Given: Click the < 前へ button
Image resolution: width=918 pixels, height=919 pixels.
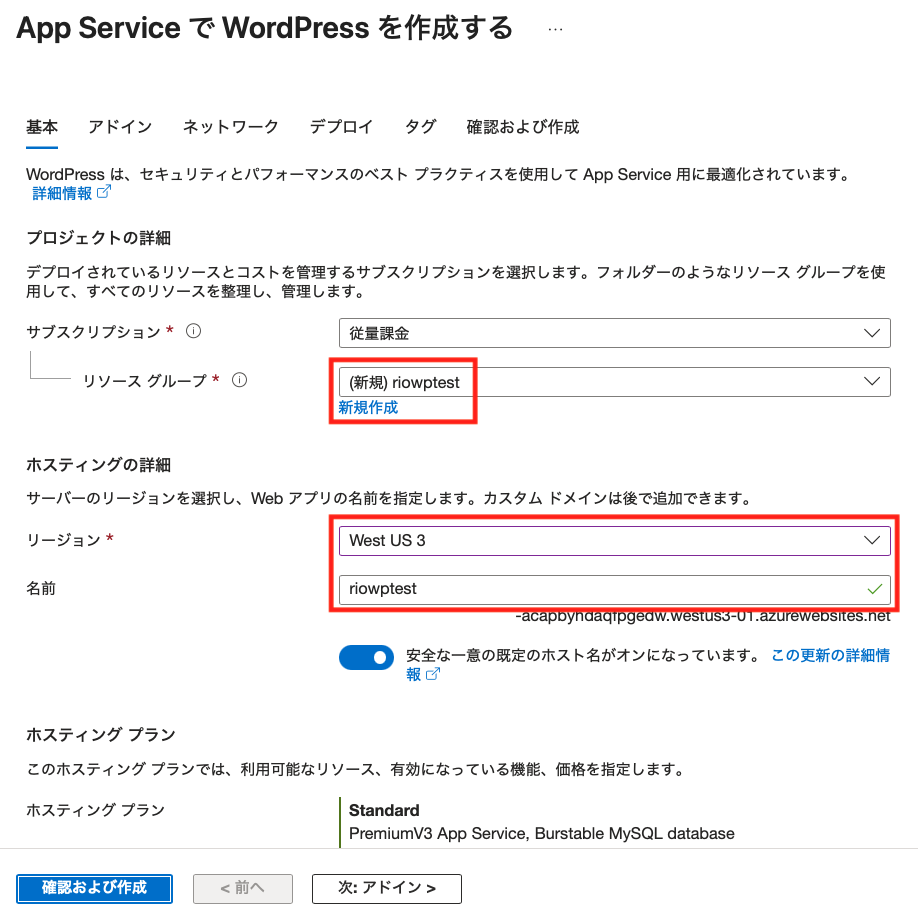Looking at the screenshot, I should [x=243, y=889].
